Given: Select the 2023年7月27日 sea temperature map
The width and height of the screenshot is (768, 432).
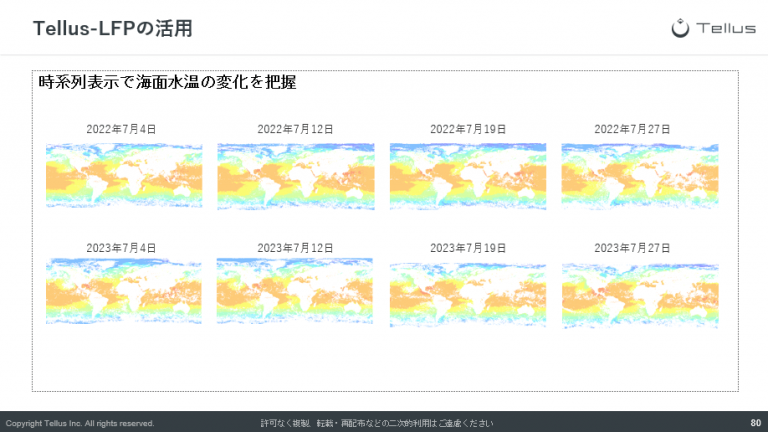Looking at the screenshot, I should point(640,295).
